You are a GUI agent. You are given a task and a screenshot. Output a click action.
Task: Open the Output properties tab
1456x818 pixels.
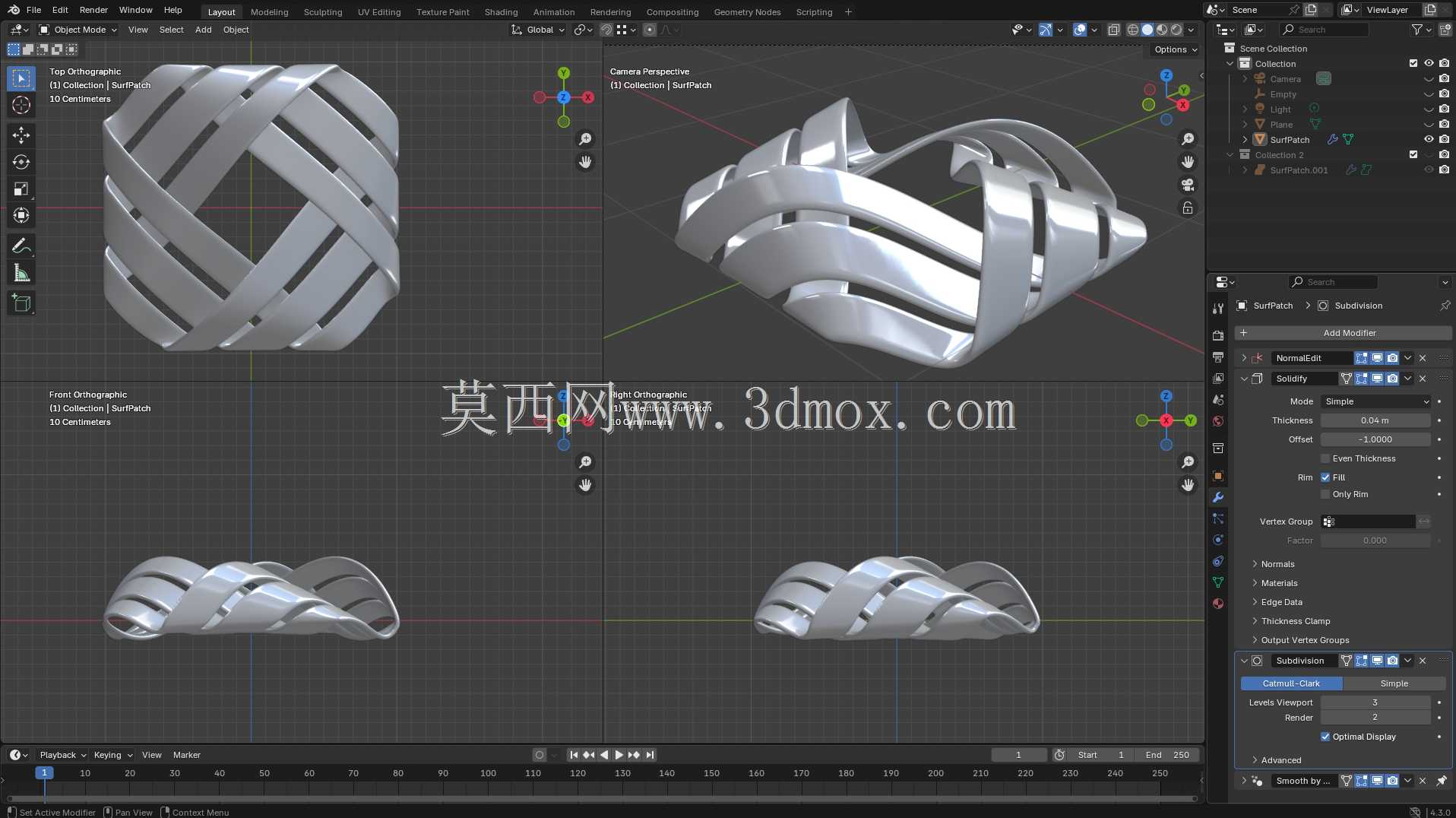[1218, 357]
